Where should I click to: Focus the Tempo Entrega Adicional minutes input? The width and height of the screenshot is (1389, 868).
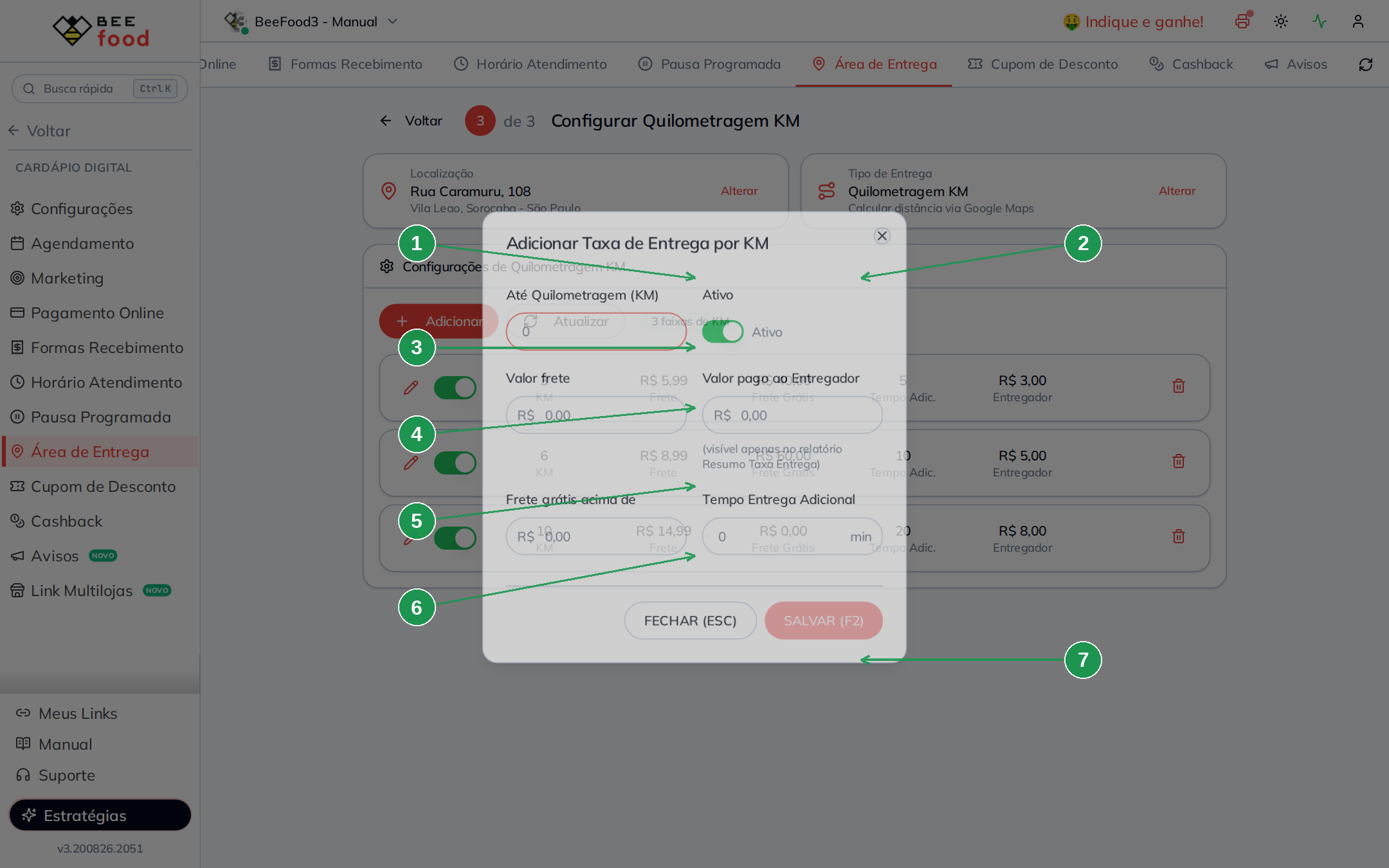792,537
